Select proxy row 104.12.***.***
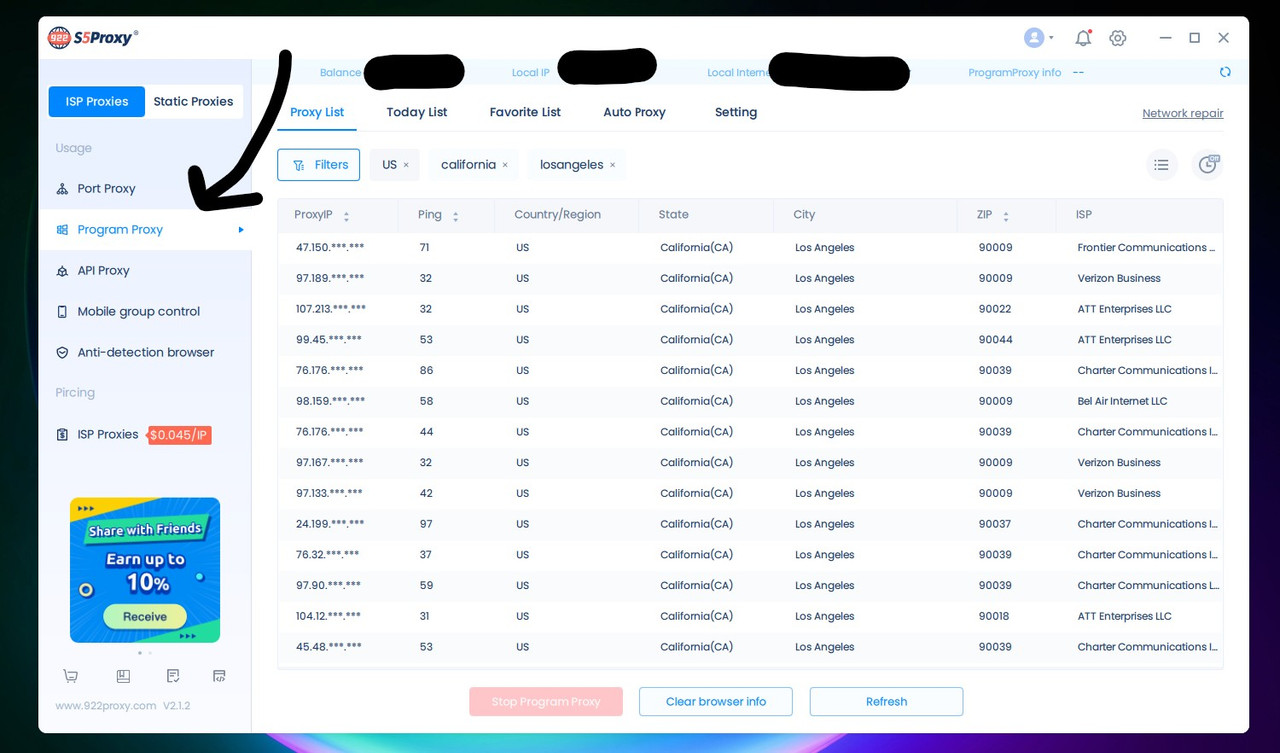The image size is (1280, 753). point(750,616)
